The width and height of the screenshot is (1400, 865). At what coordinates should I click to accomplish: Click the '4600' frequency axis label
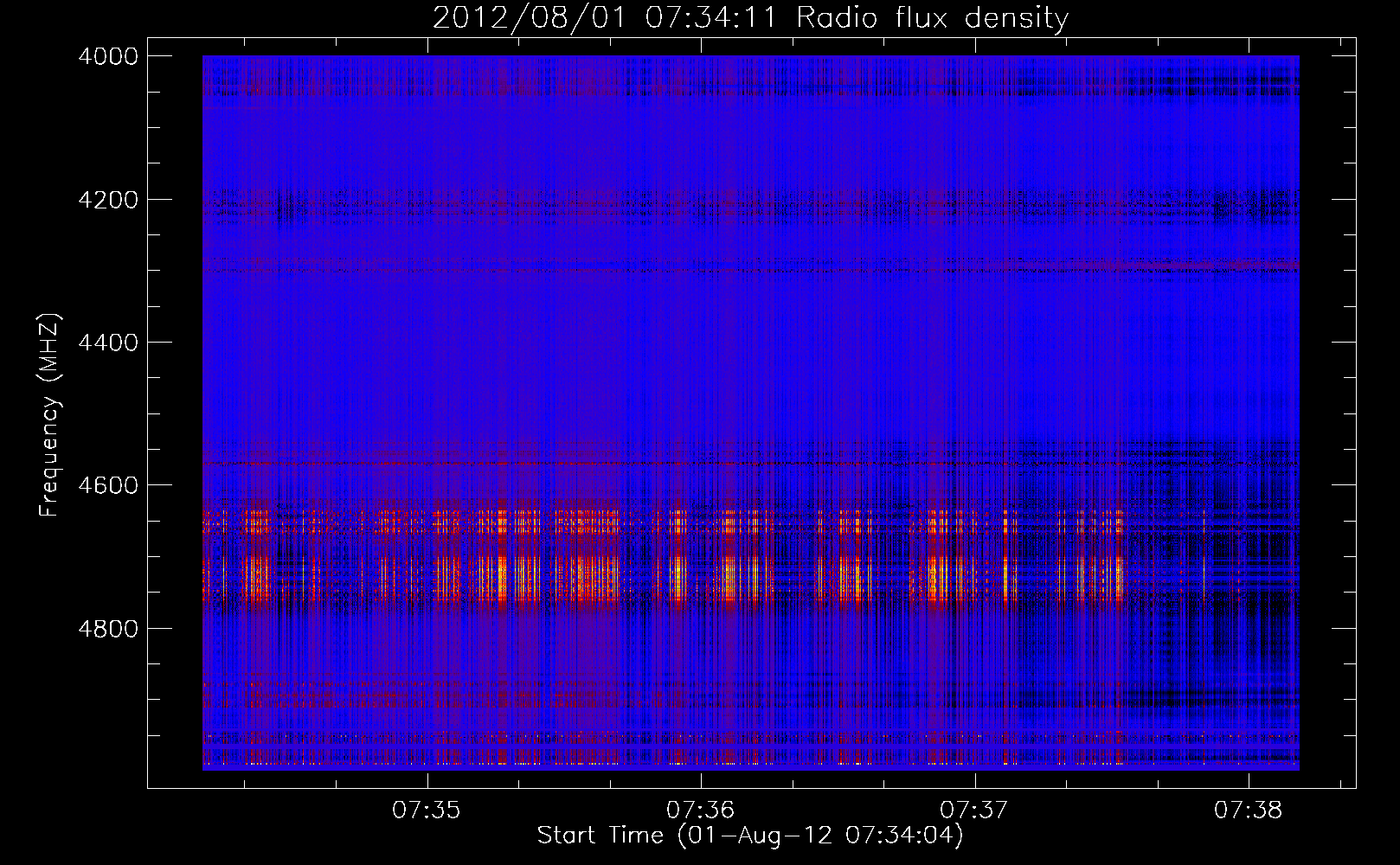[x=108, y=485]
